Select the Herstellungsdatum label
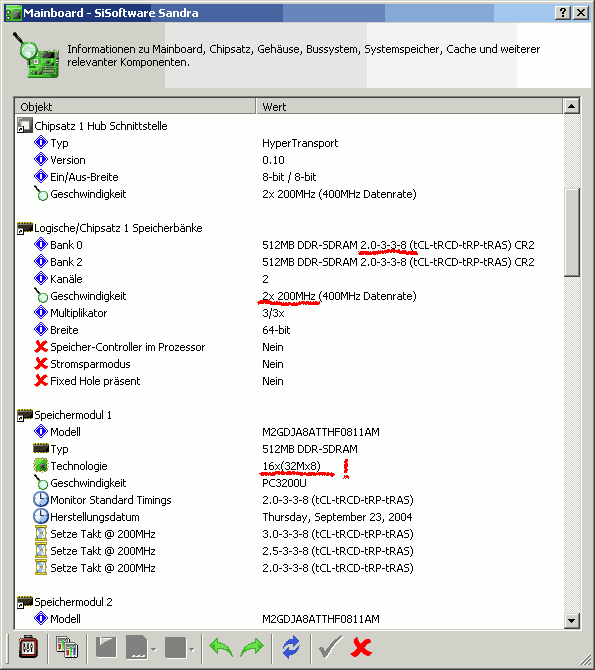The image size is (595, 670). click(x=95, y=517)
